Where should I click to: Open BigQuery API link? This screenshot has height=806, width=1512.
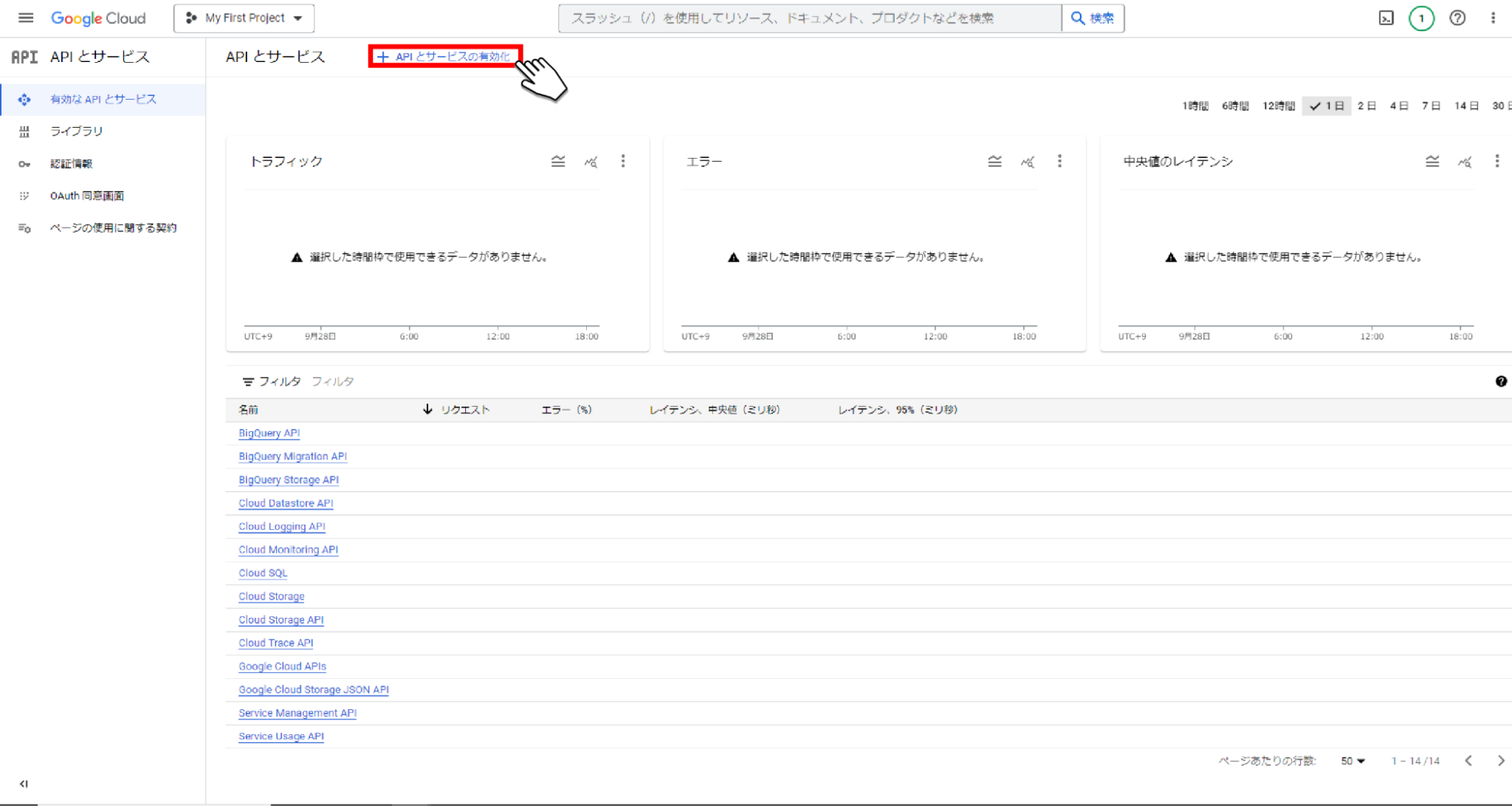[x=269, y=433]
